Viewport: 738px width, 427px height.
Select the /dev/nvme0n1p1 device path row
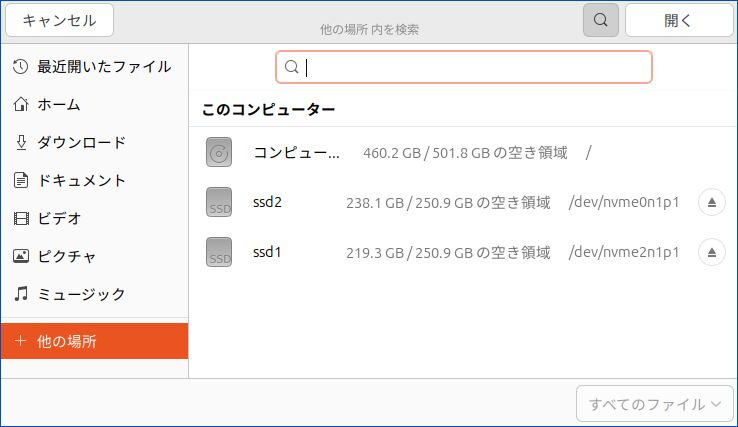623,202
